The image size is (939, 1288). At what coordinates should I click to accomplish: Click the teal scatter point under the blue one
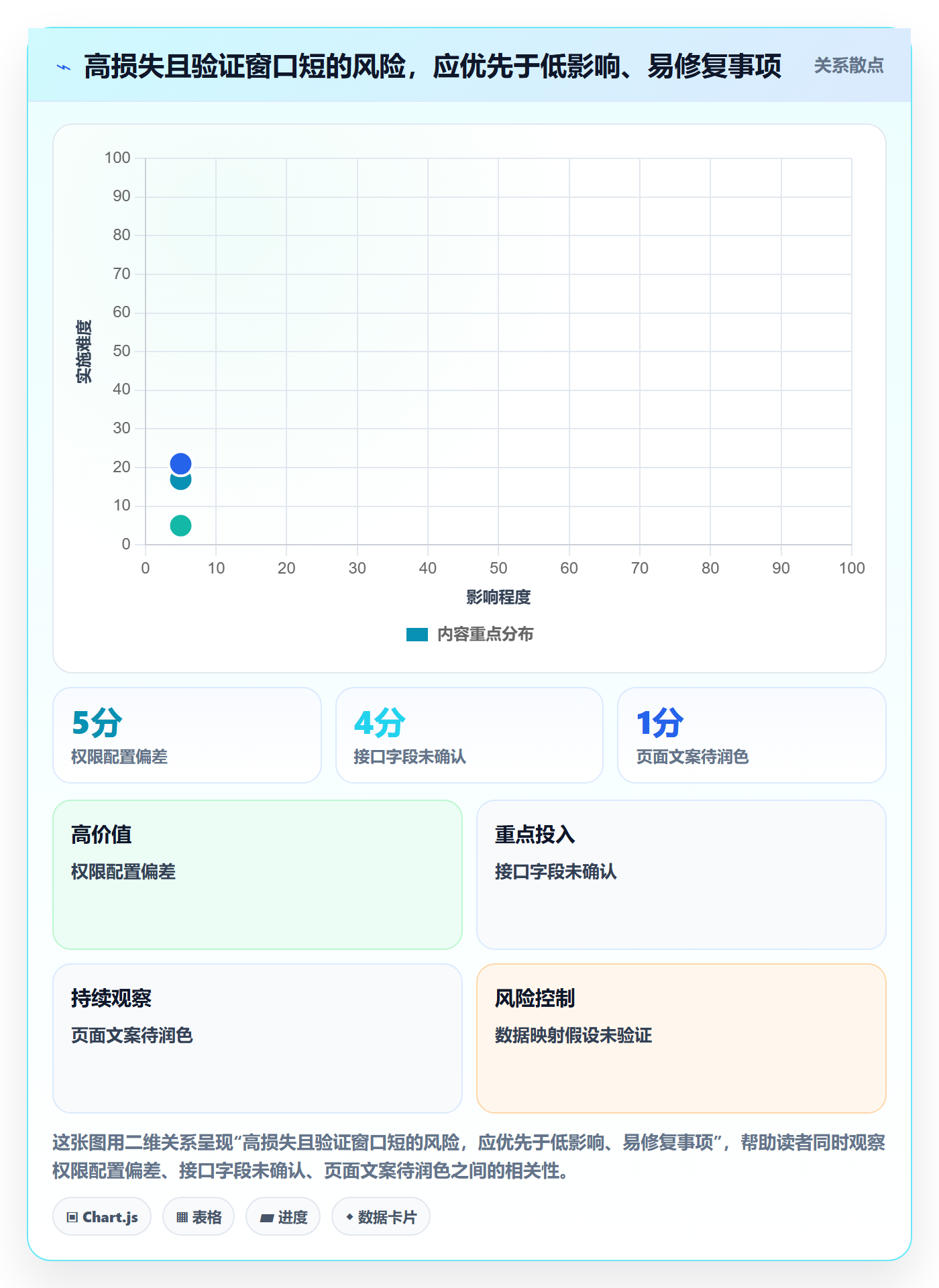[180, 482]
